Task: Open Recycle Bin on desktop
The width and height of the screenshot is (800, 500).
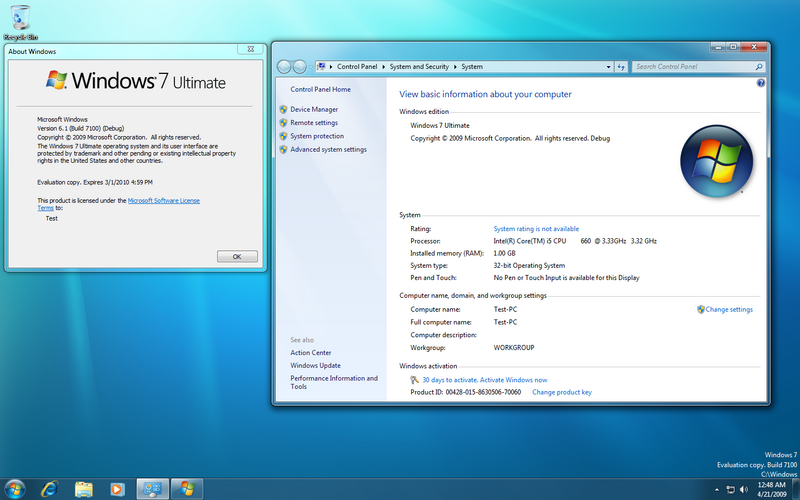Action: pos(18,17)
